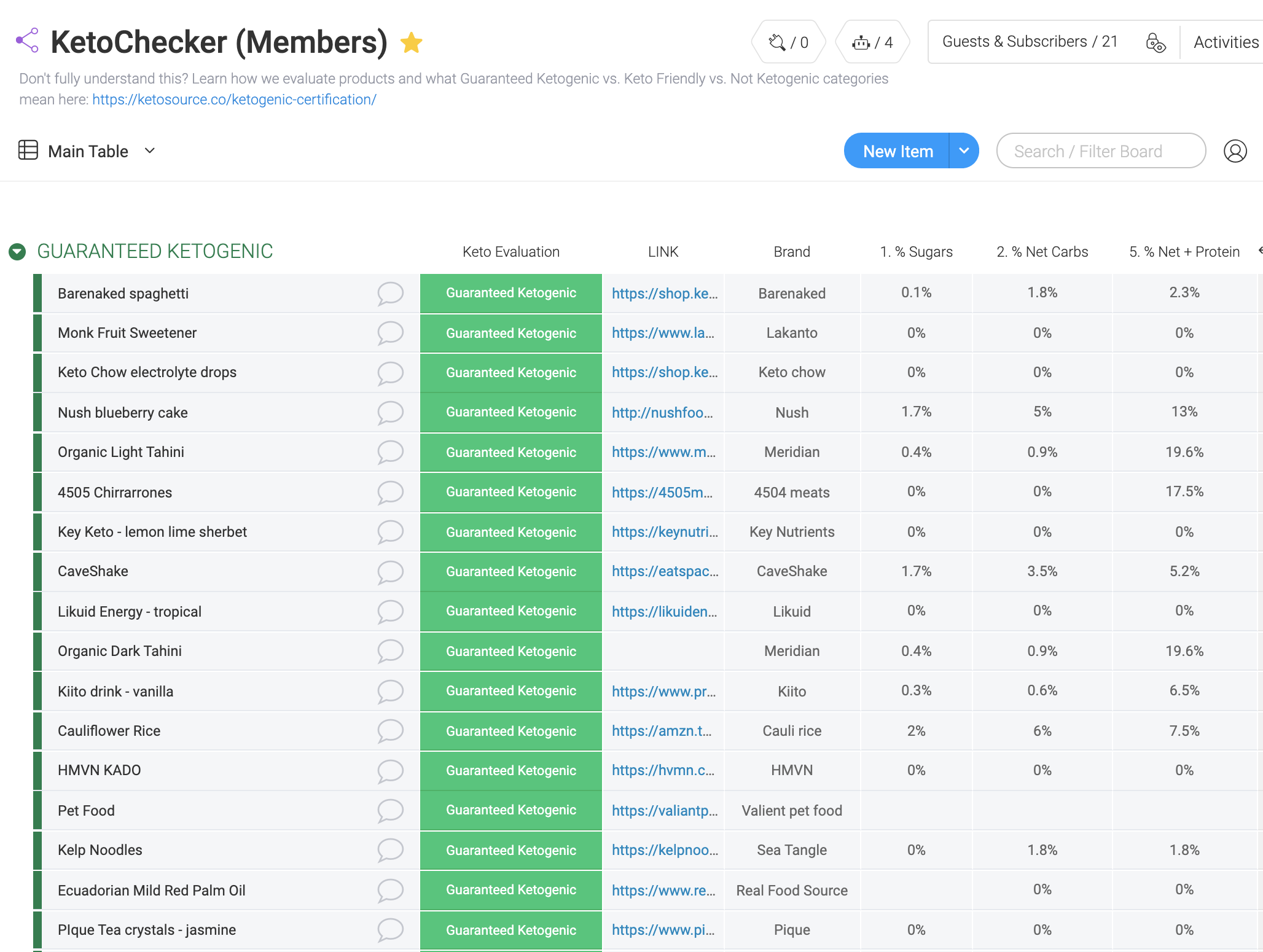The image size is (1263, 952).
Task: Click the guest permissions icon
Action: point(1155,42)
